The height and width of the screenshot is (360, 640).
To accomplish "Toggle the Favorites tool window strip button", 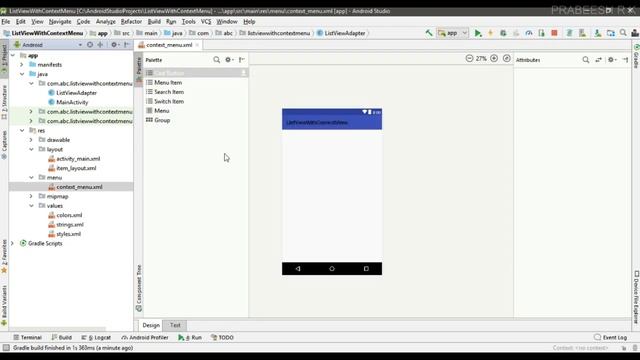I will coord(4,256).
